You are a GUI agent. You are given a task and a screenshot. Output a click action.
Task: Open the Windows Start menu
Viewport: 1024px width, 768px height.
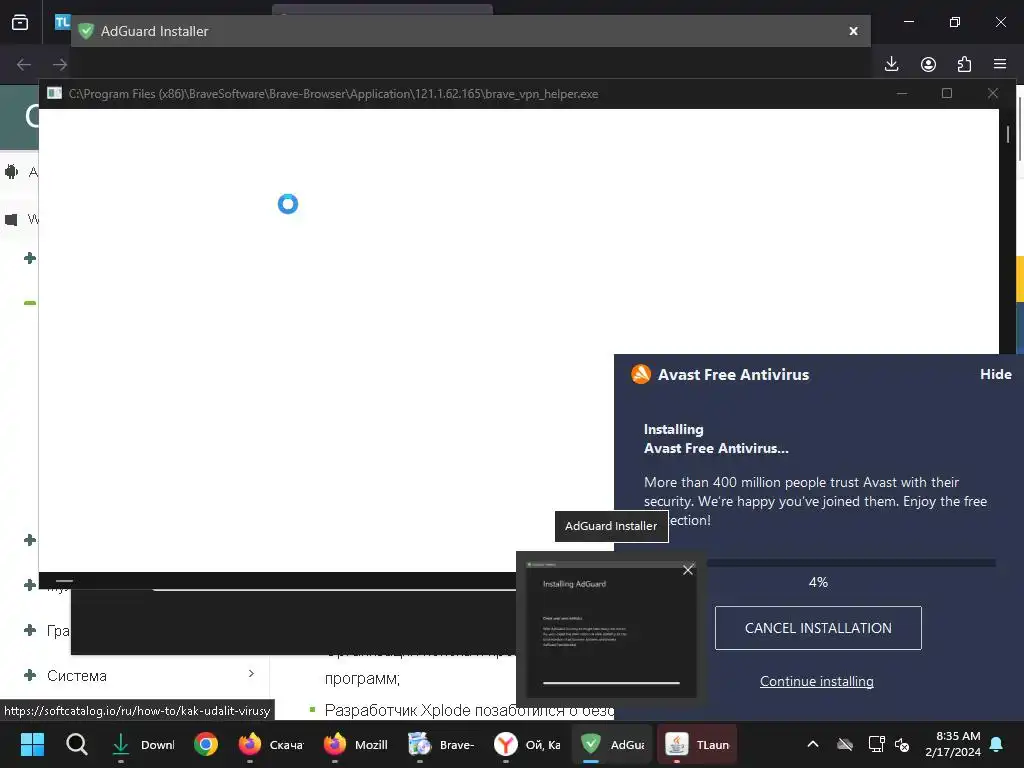(32, 744)
